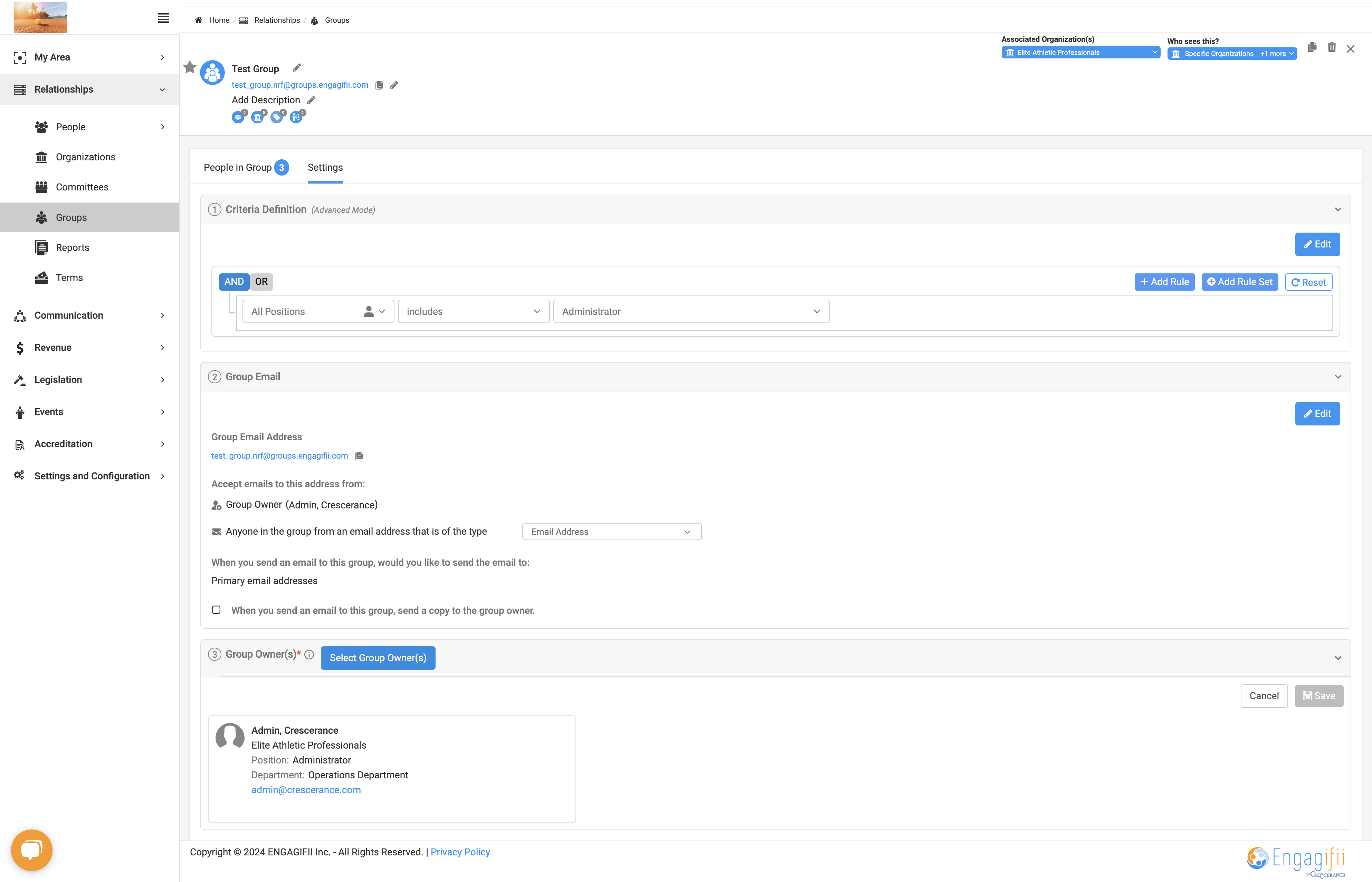1372x882 pixels.
Task: Select the Settings tab
Action: 325,168
